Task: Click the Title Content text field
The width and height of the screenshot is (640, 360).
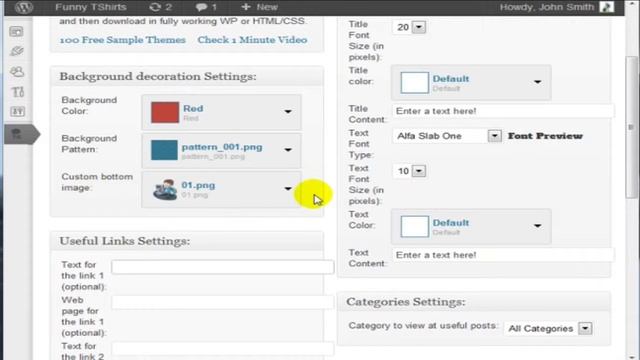Action: tap(503, 111)
